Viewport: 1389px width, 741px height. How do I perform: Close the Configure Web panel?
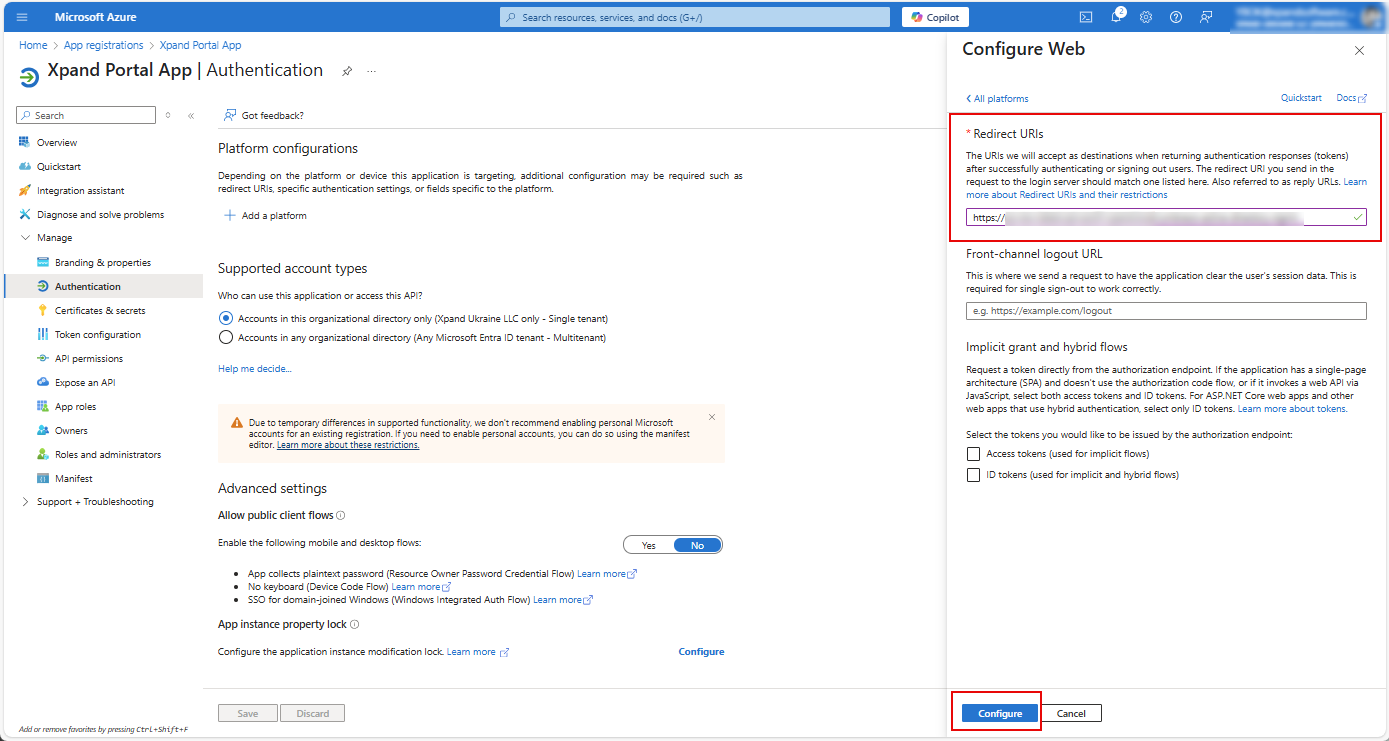coord(1359,50)
